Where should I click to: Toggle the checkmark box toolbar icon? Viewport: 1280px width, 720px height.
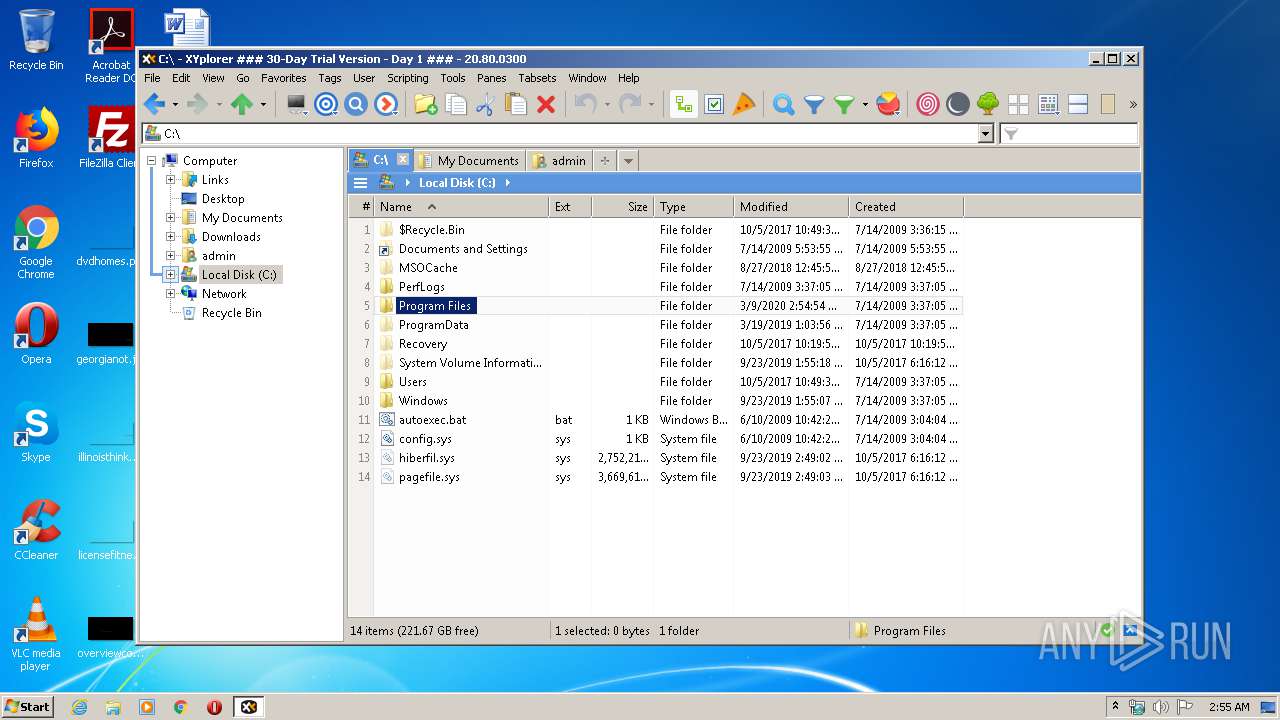714,104
